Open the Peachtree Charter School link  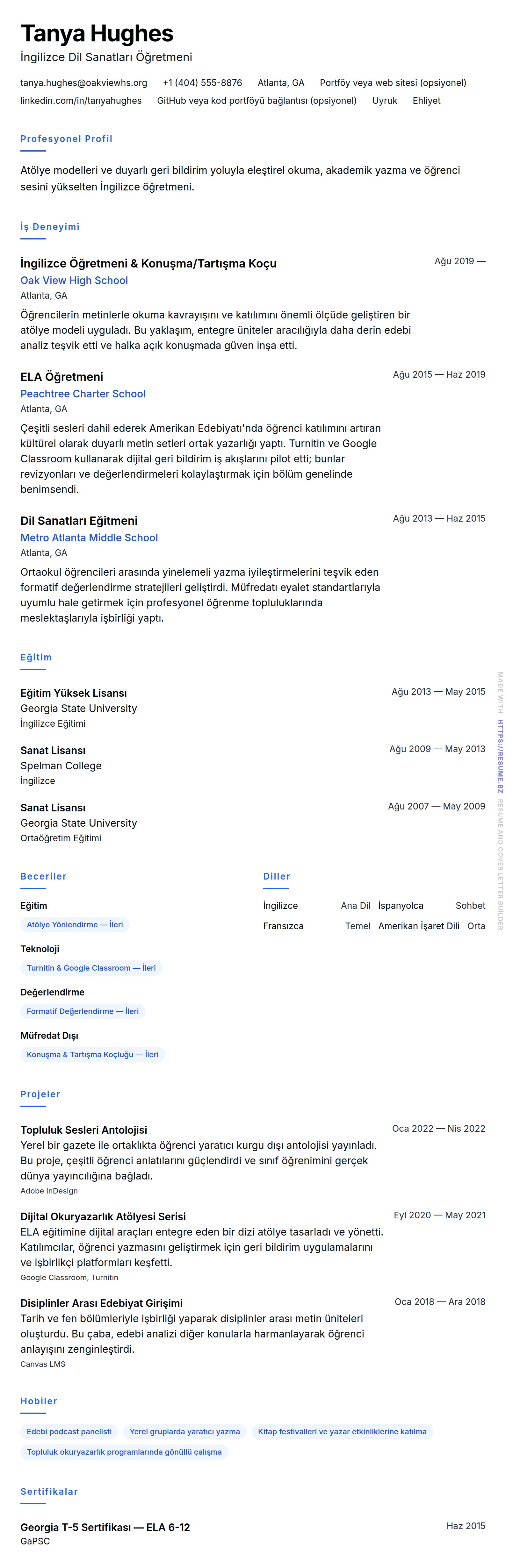(x=83, y=394)
